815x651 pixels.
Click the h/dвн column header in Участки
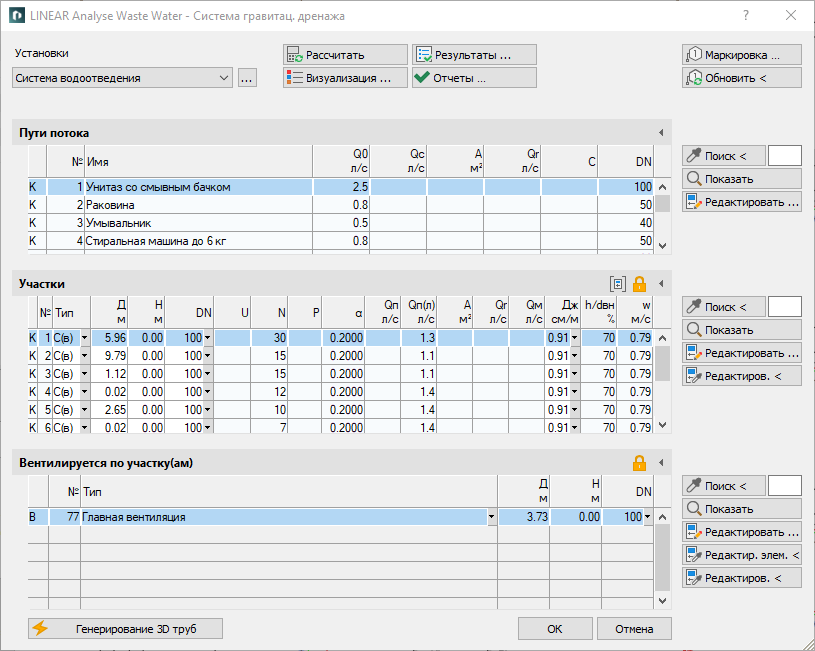[x=599, y=312]
